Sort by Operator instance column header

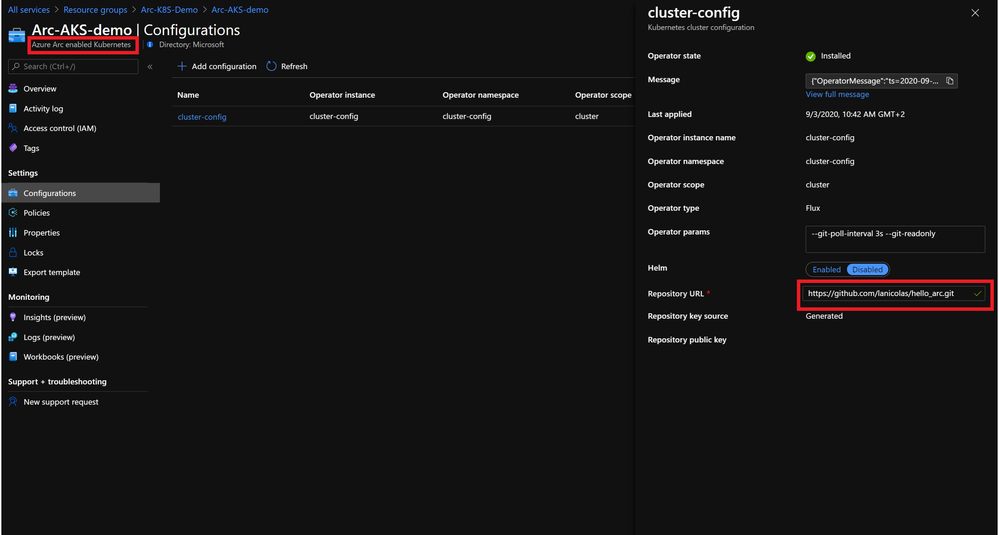click(x=342, y=95)
